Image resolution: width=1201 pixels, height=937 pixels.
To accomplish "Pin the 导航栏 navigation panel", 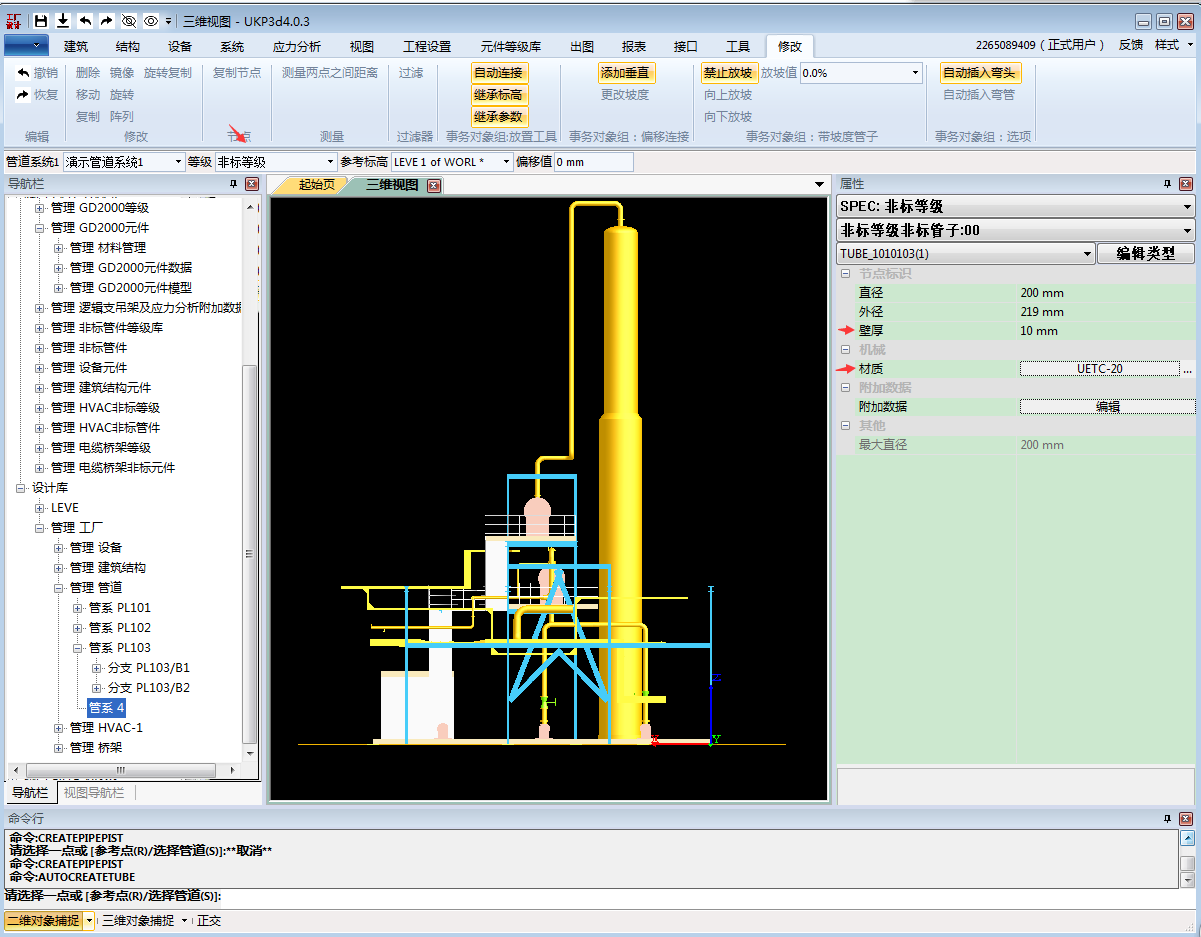I will 234,184.
